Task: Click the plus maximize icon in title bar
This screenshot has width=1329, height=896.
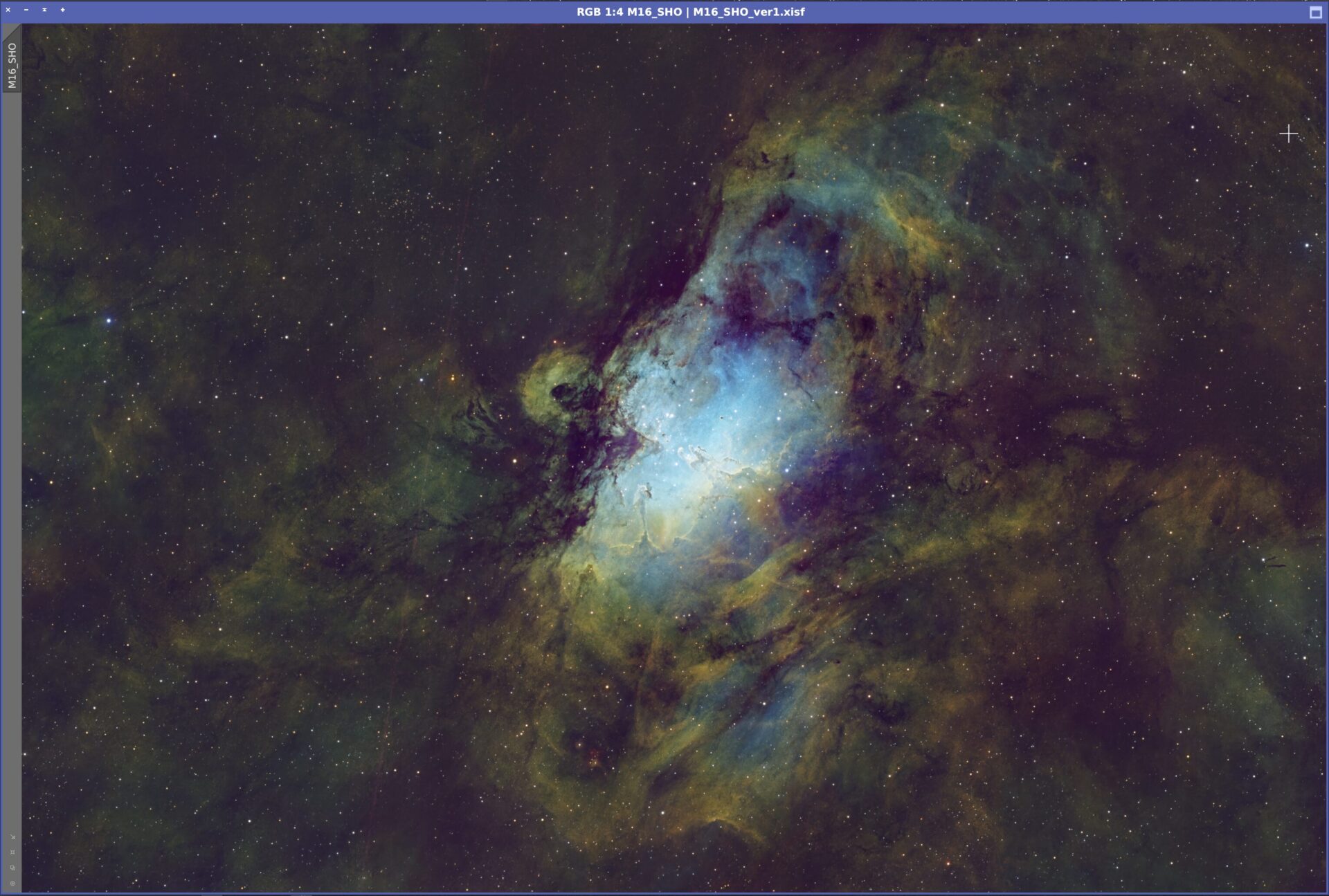Action: tap(62, 10)
